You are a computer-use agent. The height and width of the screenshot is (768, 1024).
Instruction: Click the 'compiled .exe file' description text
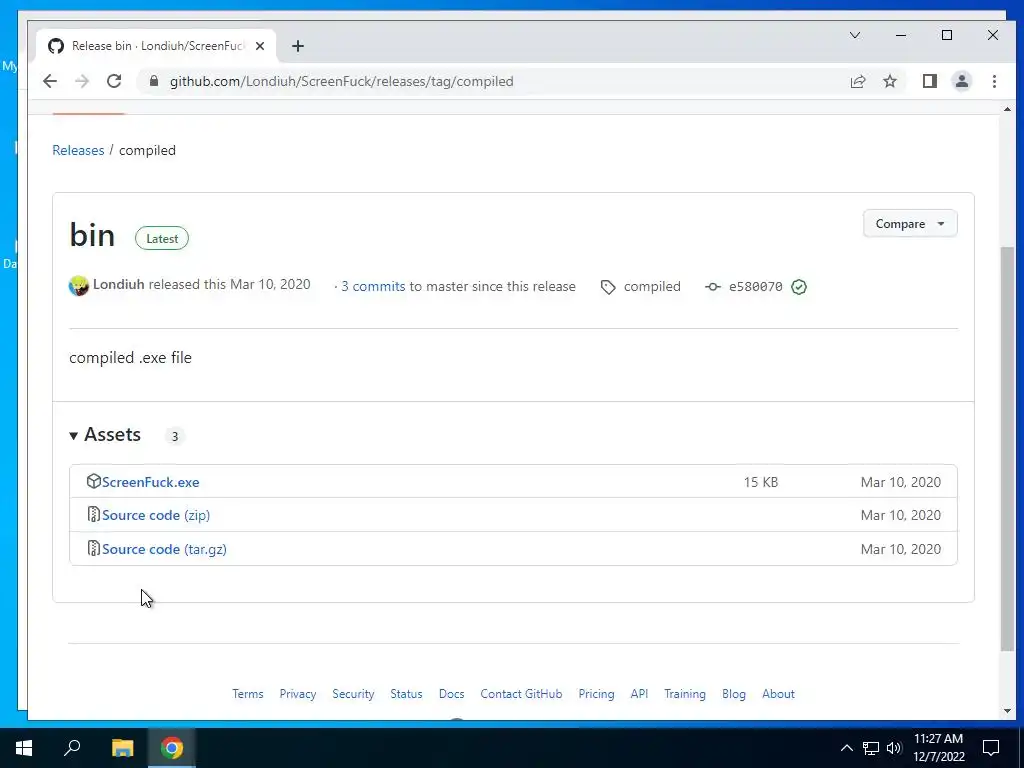131,358
